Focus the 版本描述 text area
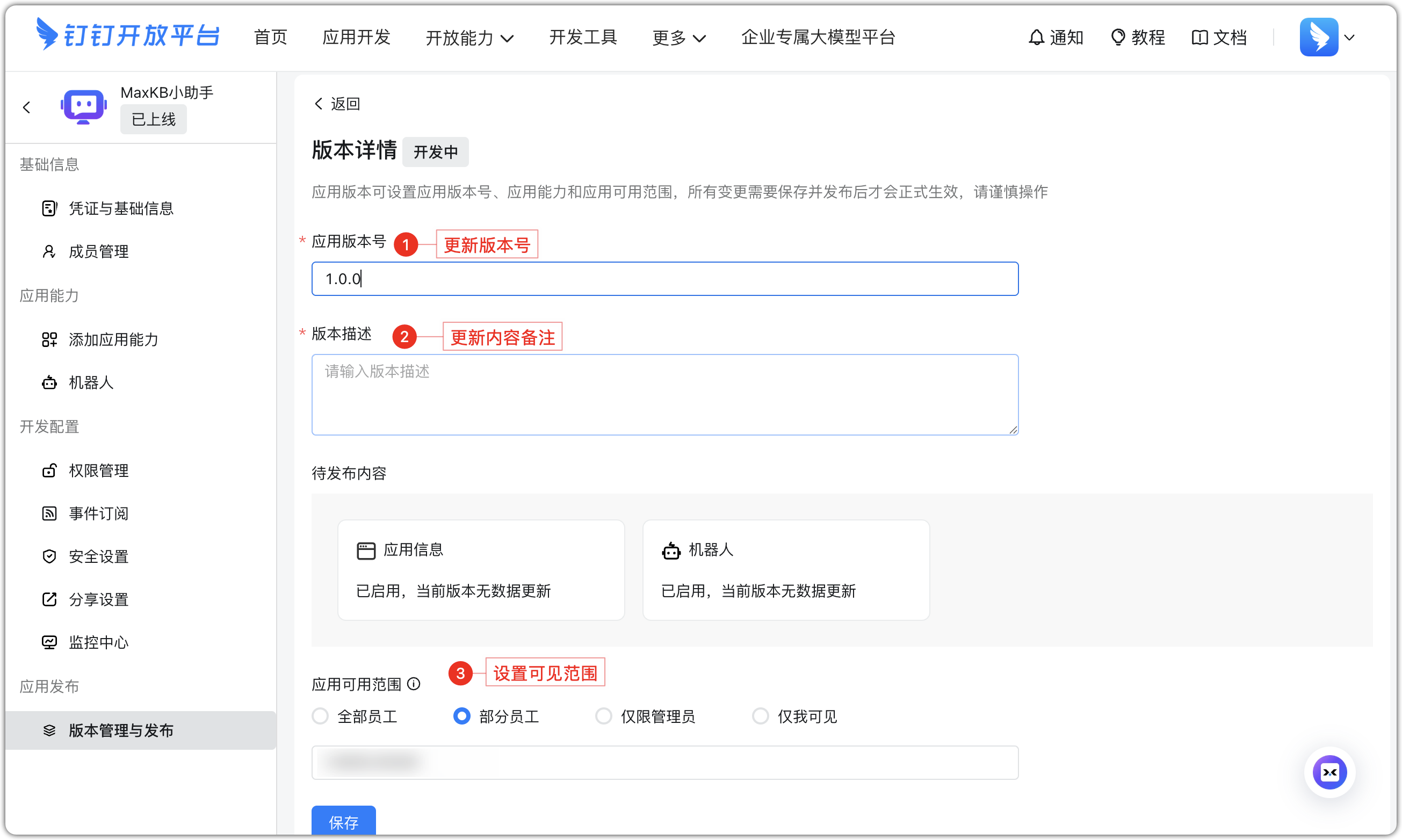The image size is (1402, 840). click(x=664, y=395)
